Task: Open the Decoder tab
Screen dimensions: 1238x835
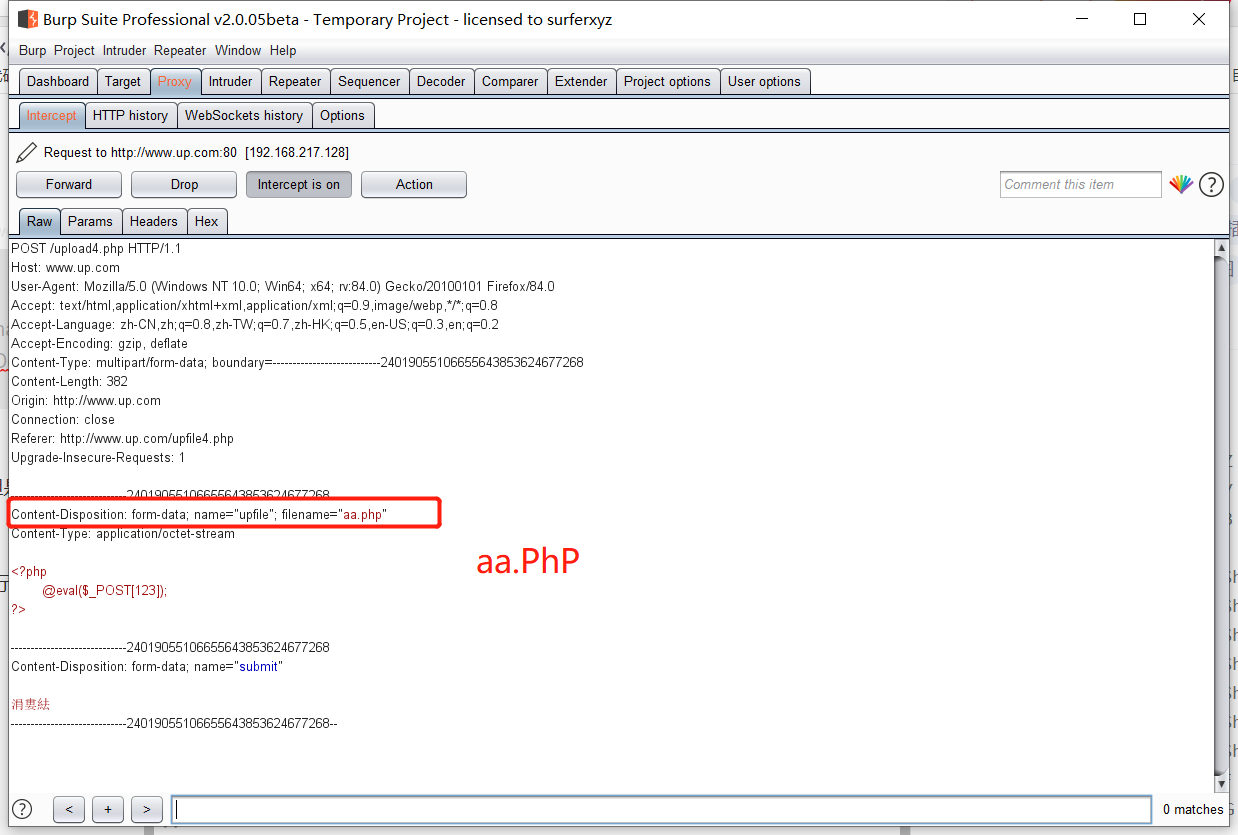Action: pos(441,82)
